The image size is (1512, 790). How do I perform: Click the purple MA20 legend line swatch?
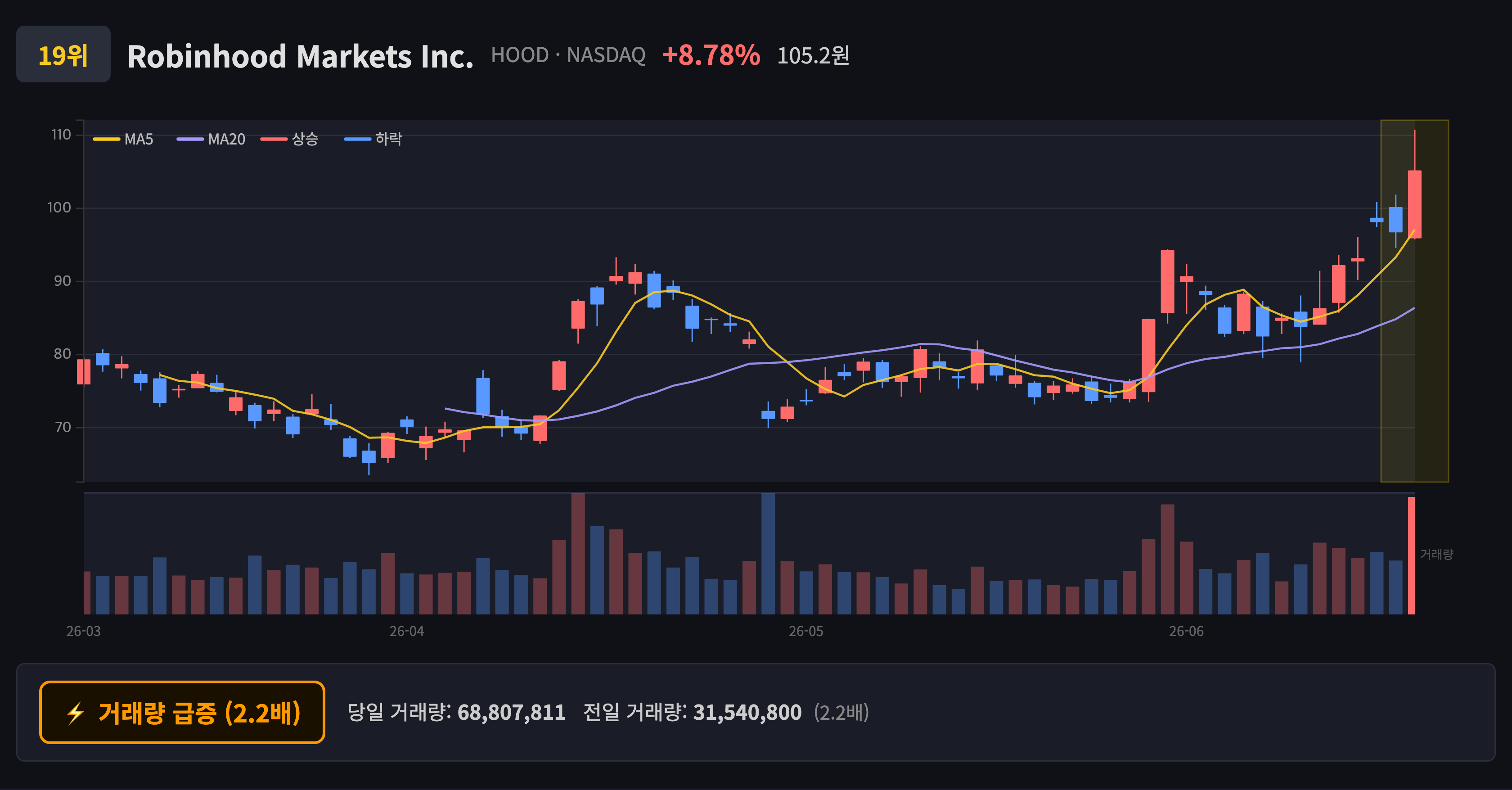[190, 139]
